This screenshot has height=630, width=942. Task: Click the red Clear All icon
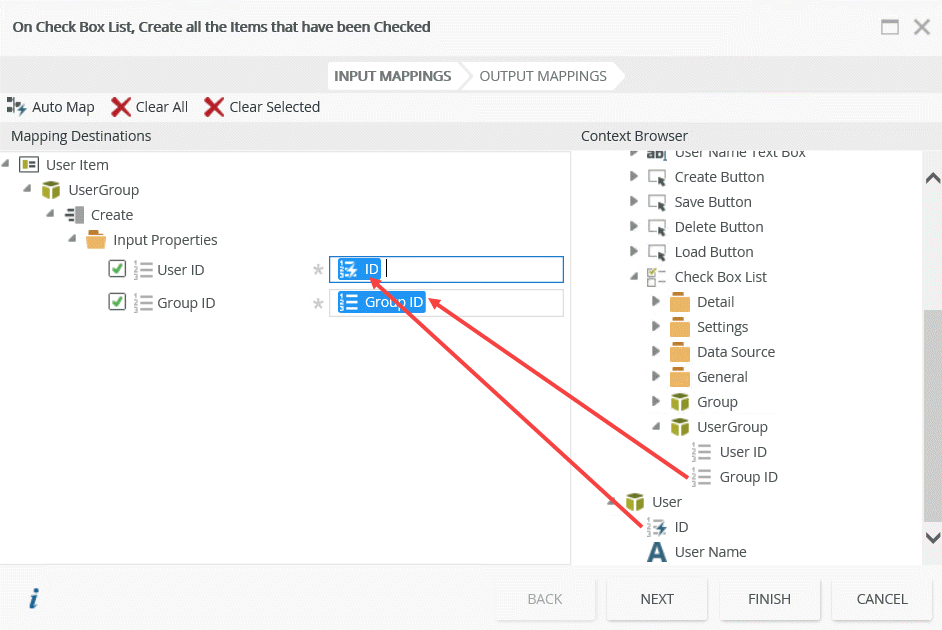pyautogui.click(x=121, y=106)
